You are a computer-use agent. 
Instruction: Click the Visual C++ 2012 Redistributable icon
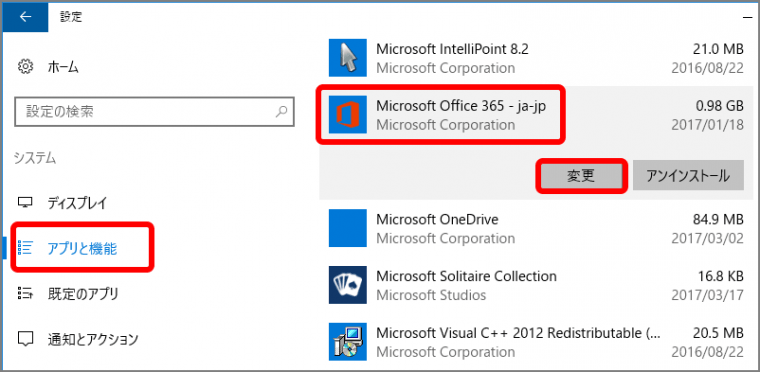tap(348, 341)
